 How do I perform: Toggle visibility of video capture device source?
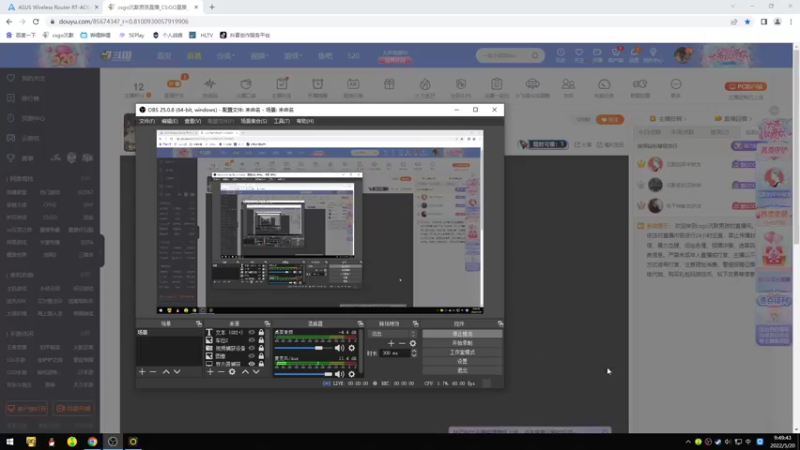(x=252, y=348)
